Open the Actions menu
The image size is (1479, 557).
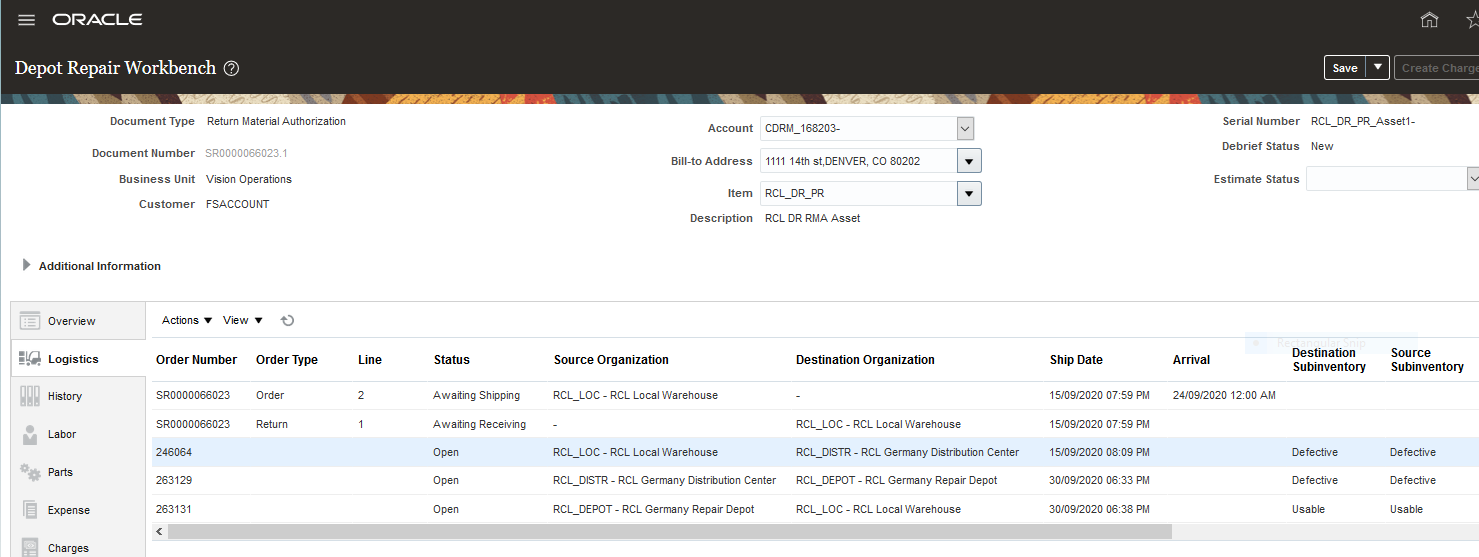tap(187, 320)
